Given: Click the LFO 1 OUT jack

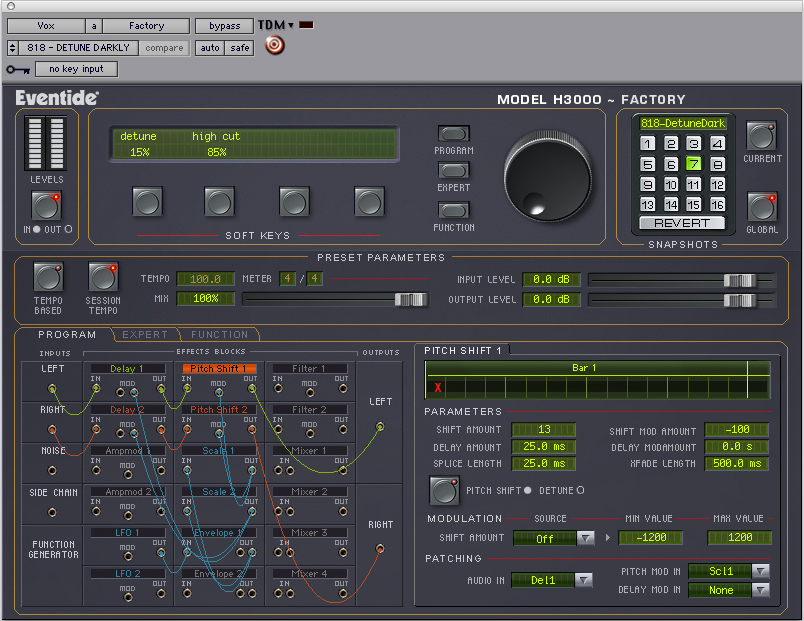Looking at the screenshot, I should tap(161, 552).
